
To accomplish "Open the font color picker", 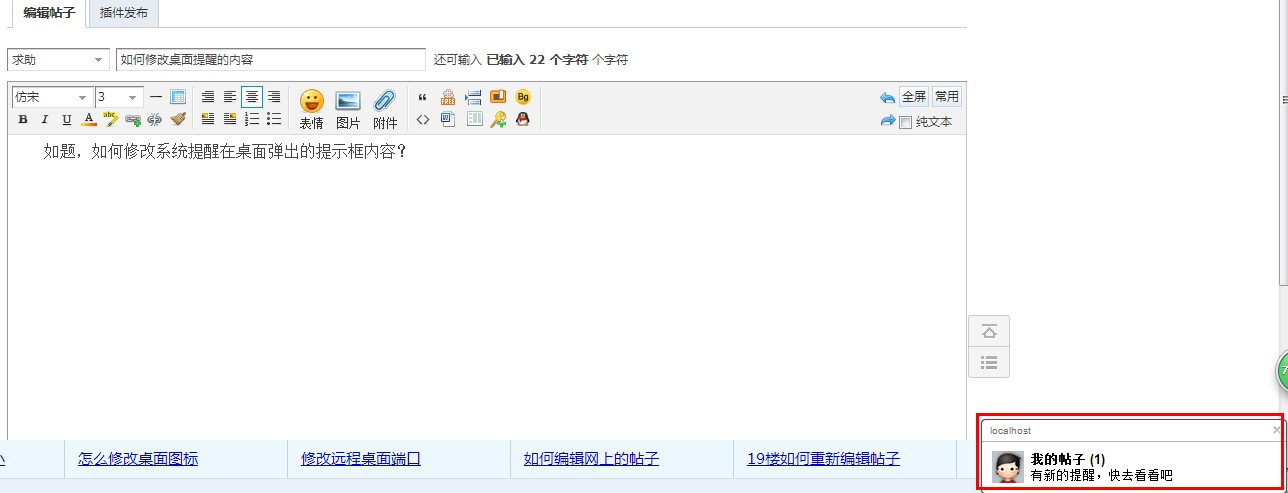I will pyautogui.click(x=89, y=120).
